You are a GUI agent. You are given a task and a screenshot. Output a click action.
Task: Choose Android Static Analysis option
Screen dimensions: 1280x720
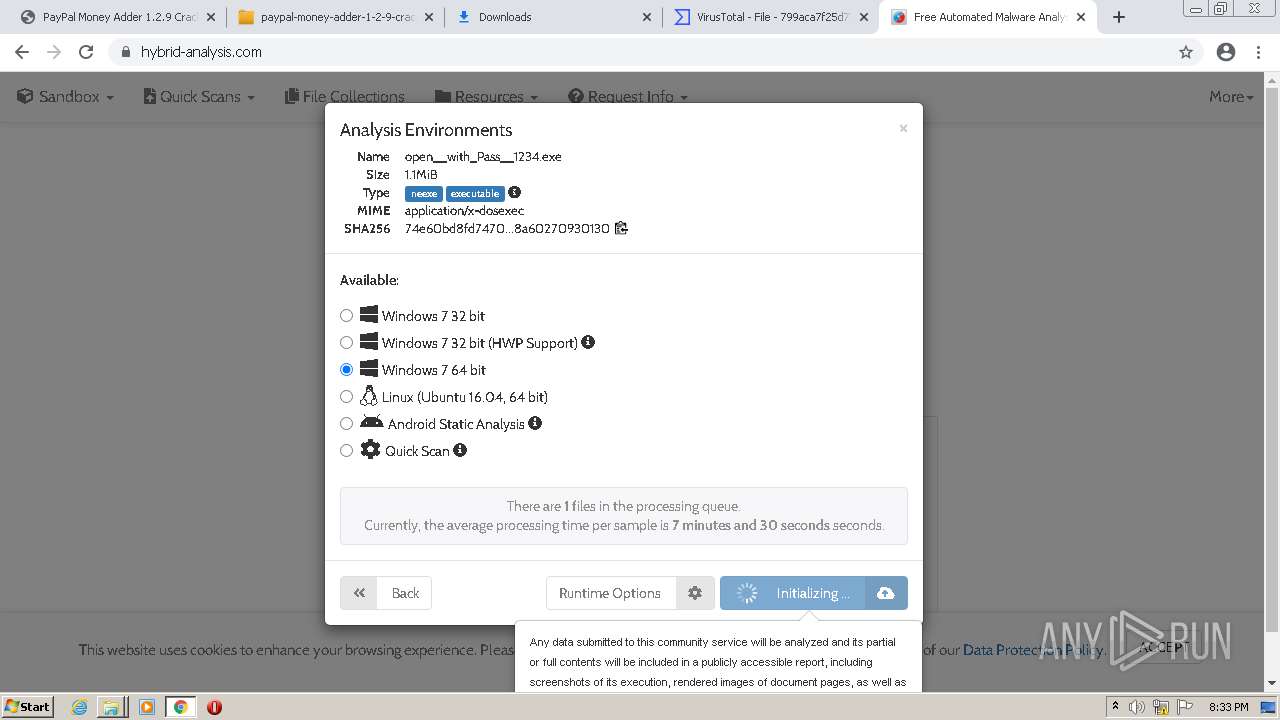tap(347, 424)
